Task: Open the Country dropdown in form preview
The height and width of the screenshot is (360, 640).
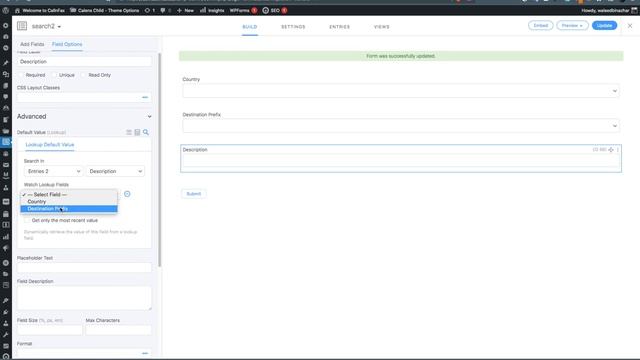Action: coord(401,91)
